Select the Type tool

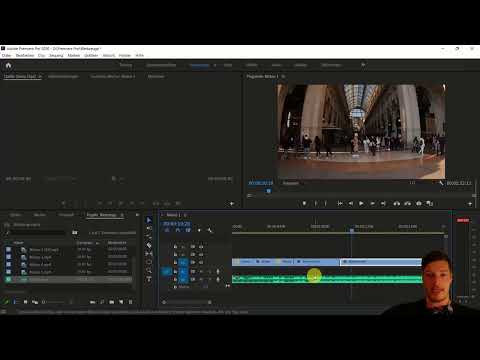point(149,279)
